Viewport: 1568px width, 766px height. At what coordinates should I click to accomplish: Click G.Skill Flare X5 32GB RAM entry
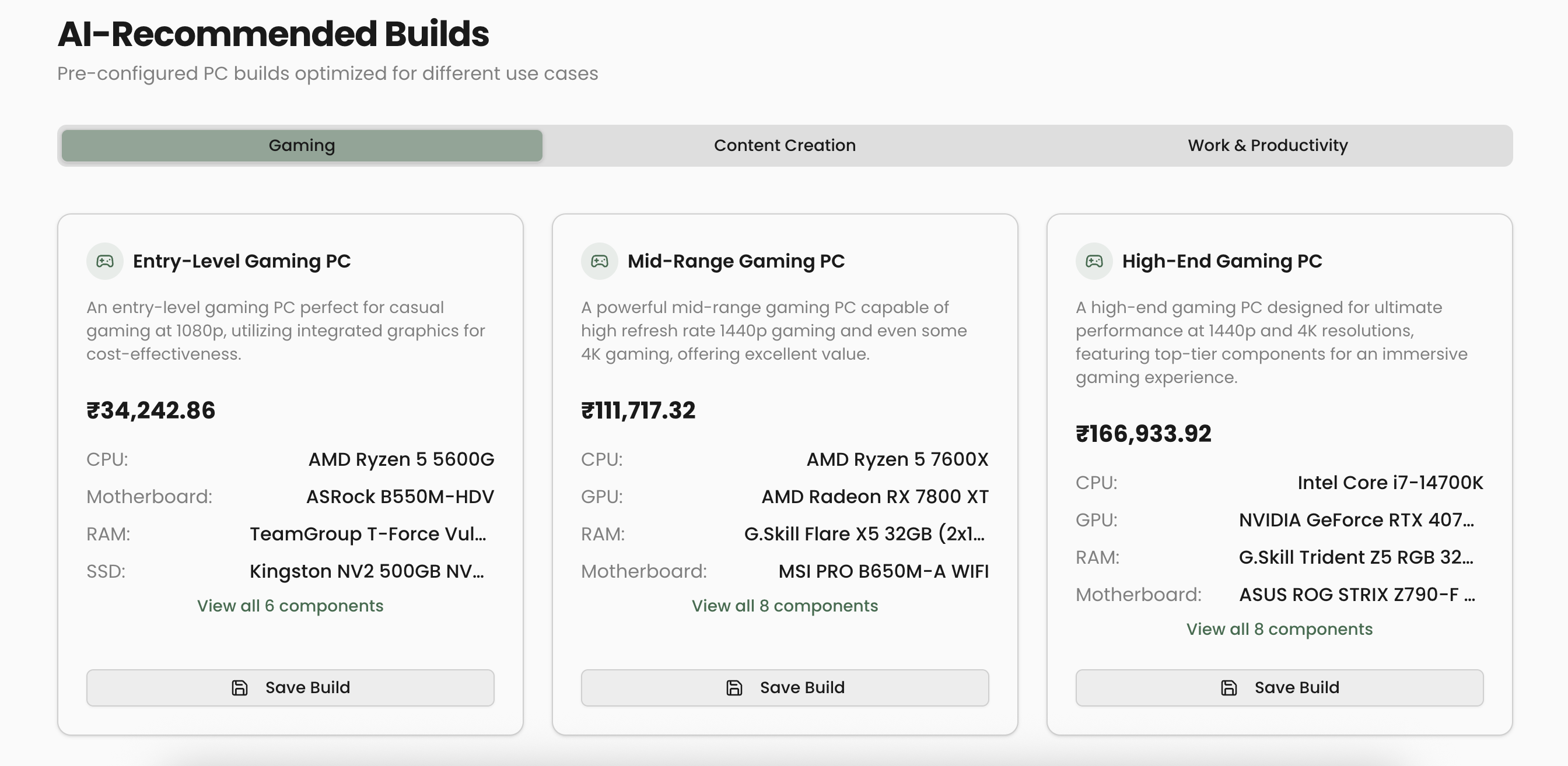click(x=864, y=534)
